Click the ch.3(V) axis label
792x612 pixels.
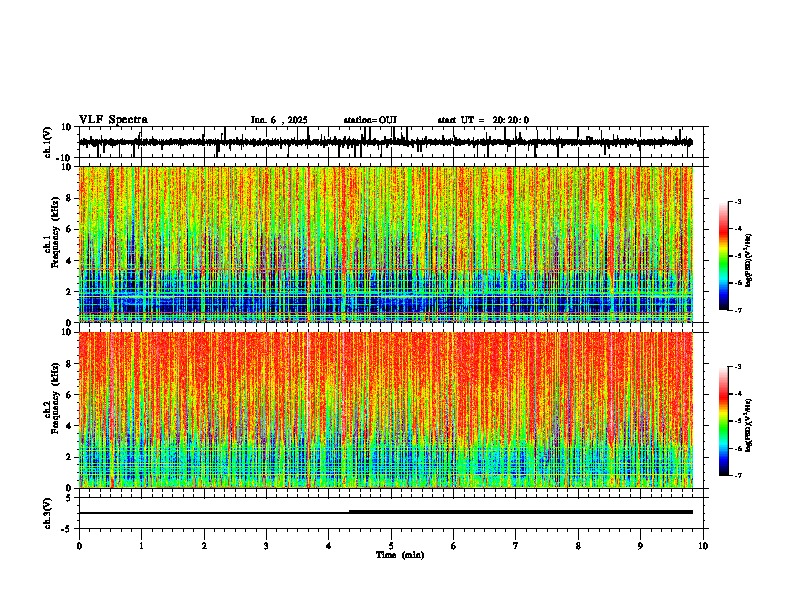coord(48,513)
